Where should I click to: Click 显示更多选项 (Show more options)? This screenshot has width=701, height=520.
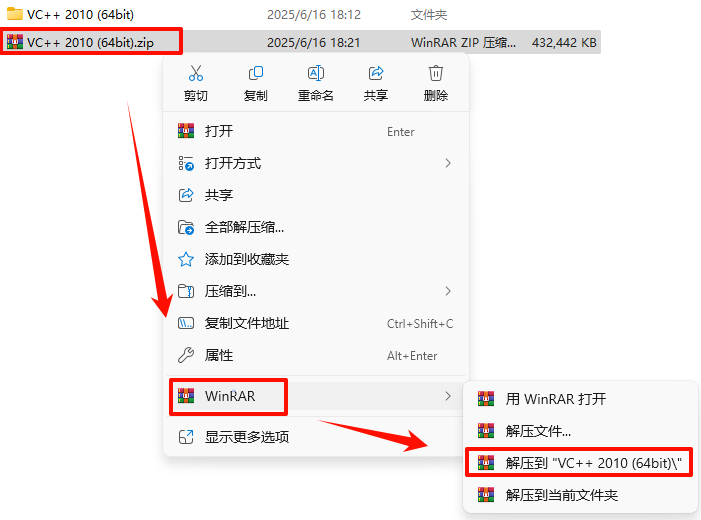316,437
